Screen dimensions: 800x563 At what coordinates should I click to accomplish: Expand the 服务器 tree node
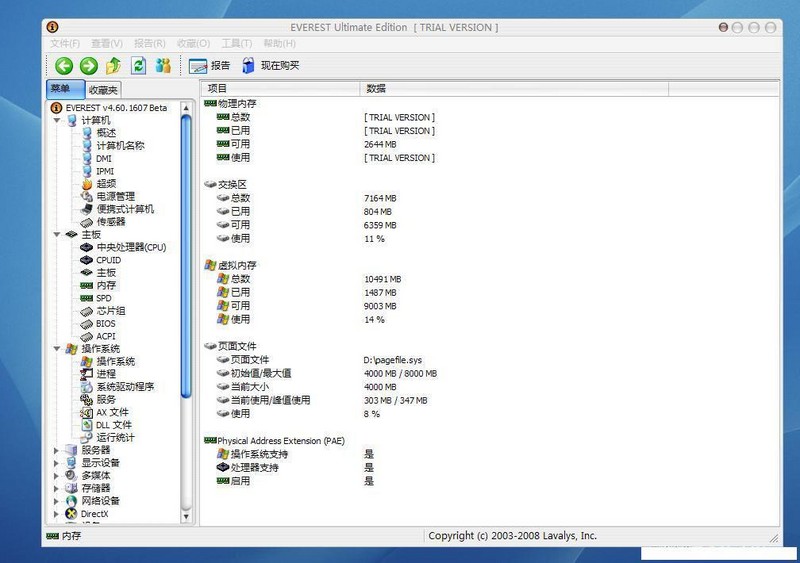(56, 450)
